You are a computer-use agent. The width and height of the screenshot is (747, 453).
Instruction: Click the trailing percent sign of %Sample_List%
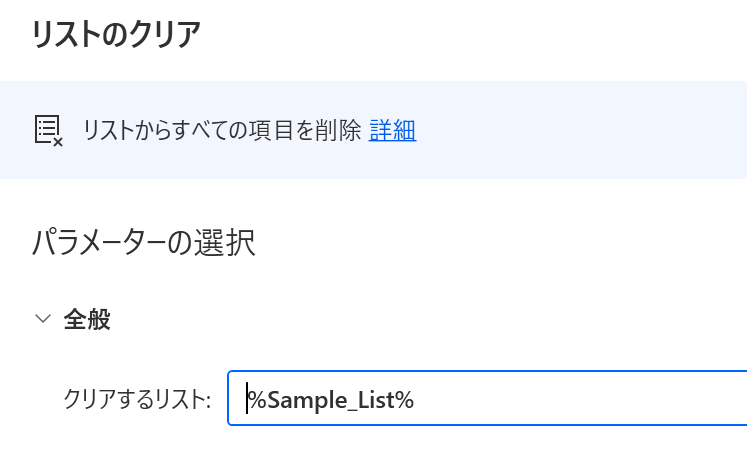(404, 400)
